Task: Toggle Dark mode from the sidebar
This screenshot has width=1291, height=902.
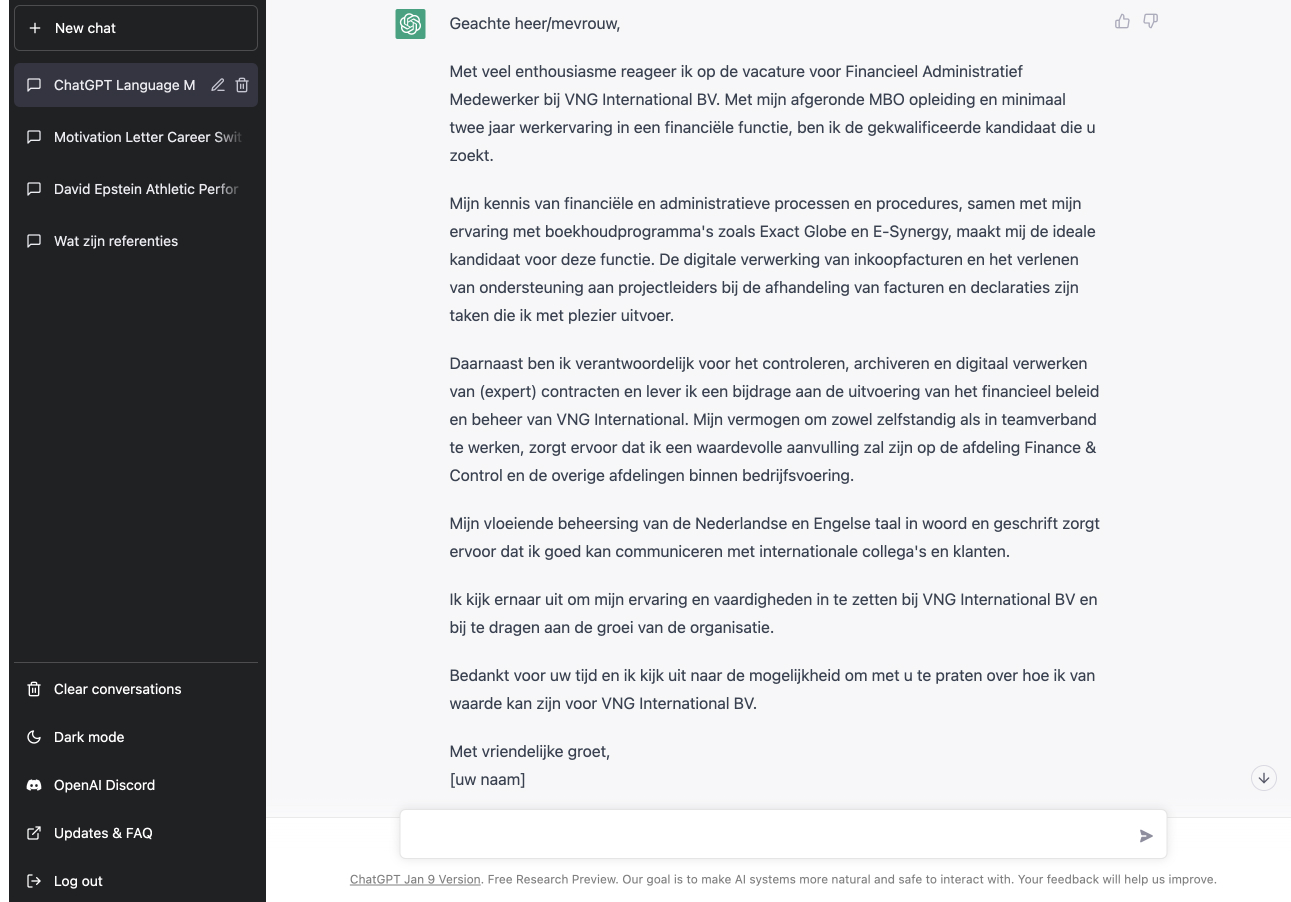Action: (89, 736)
